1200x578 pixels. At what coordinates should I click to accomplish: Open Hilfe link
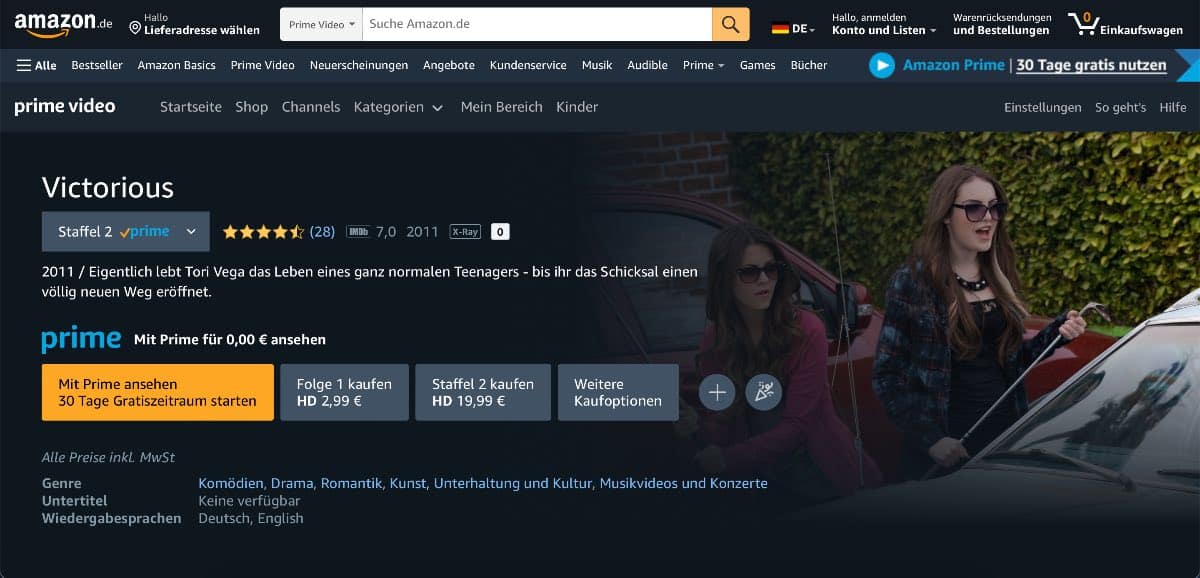(1173, 107)
